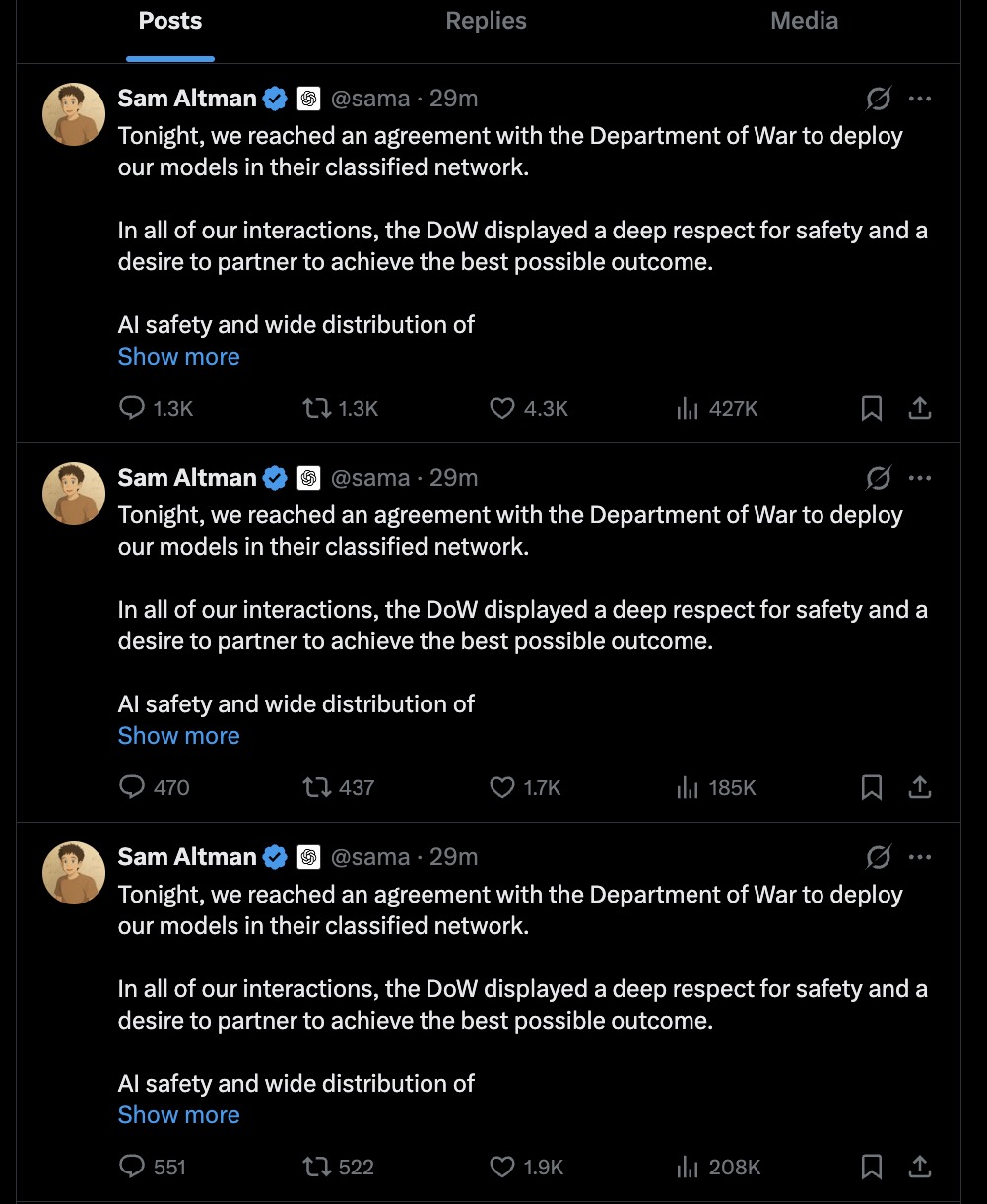Like the post with 4.3K likes
The width and height of the screenshot is (987, 1204).
pos(502,408)
